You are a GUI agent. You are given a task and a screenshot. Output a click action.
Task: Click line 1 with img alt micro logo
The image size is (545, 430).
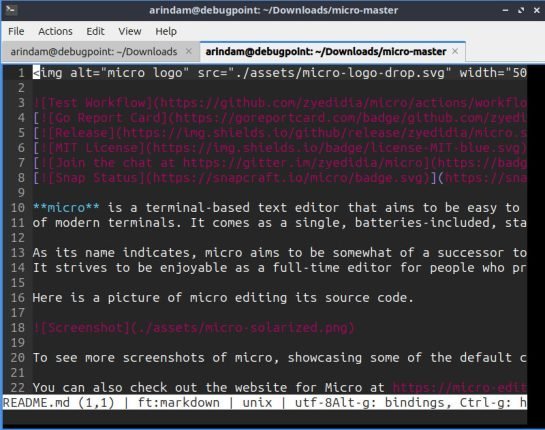pyautogui.click(x=279, y=73)
